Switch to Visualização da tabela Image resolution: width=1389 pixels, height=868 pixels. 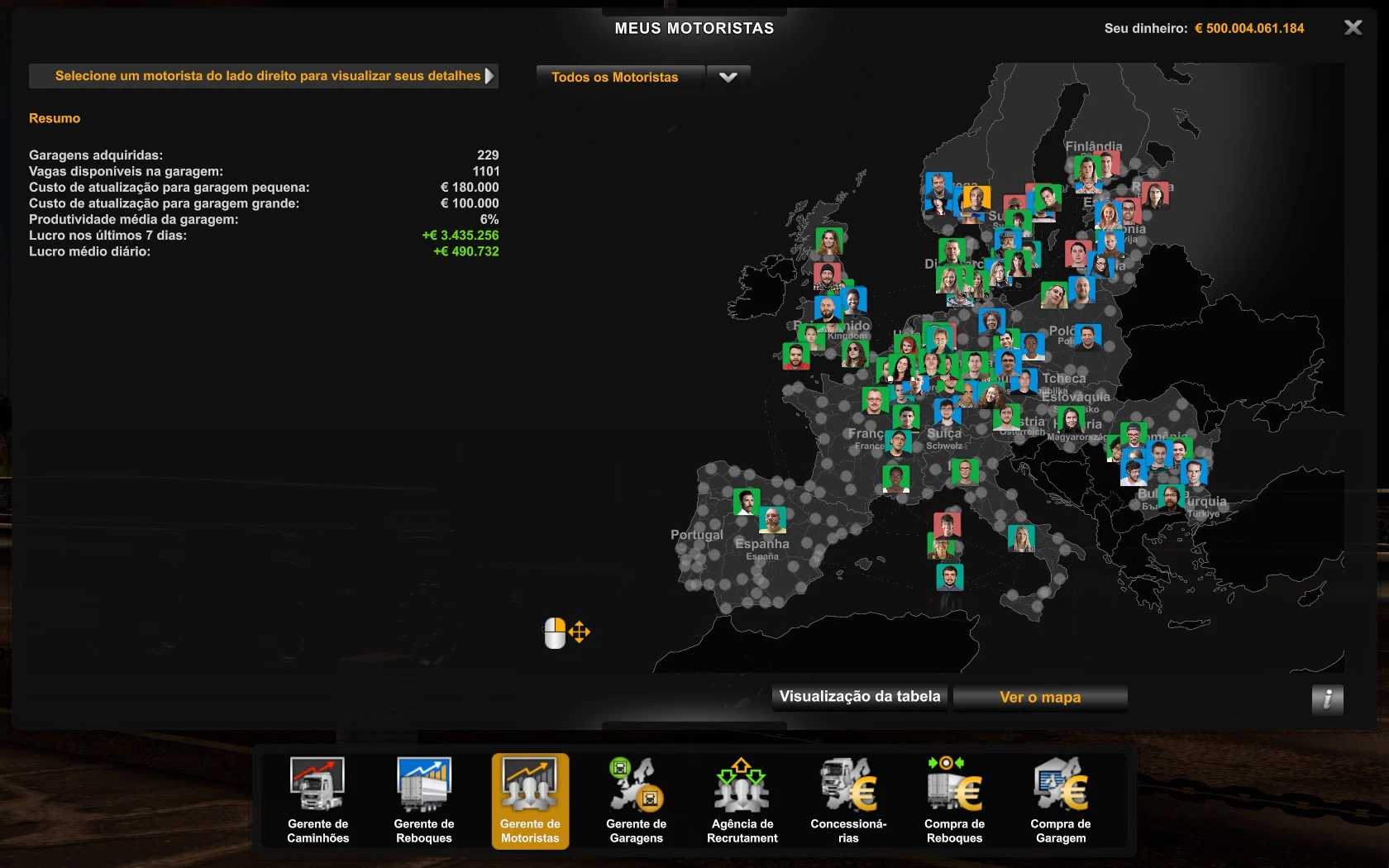point(860,697)
